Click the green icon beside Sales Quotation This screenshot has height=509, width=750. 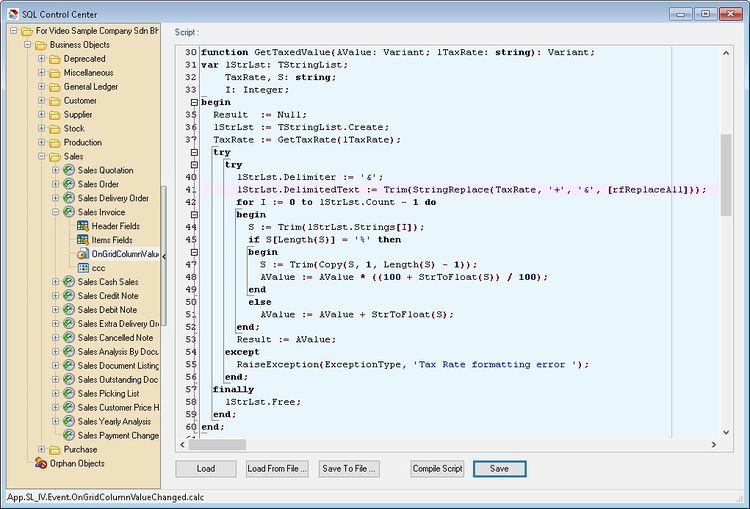pos(69,170)
